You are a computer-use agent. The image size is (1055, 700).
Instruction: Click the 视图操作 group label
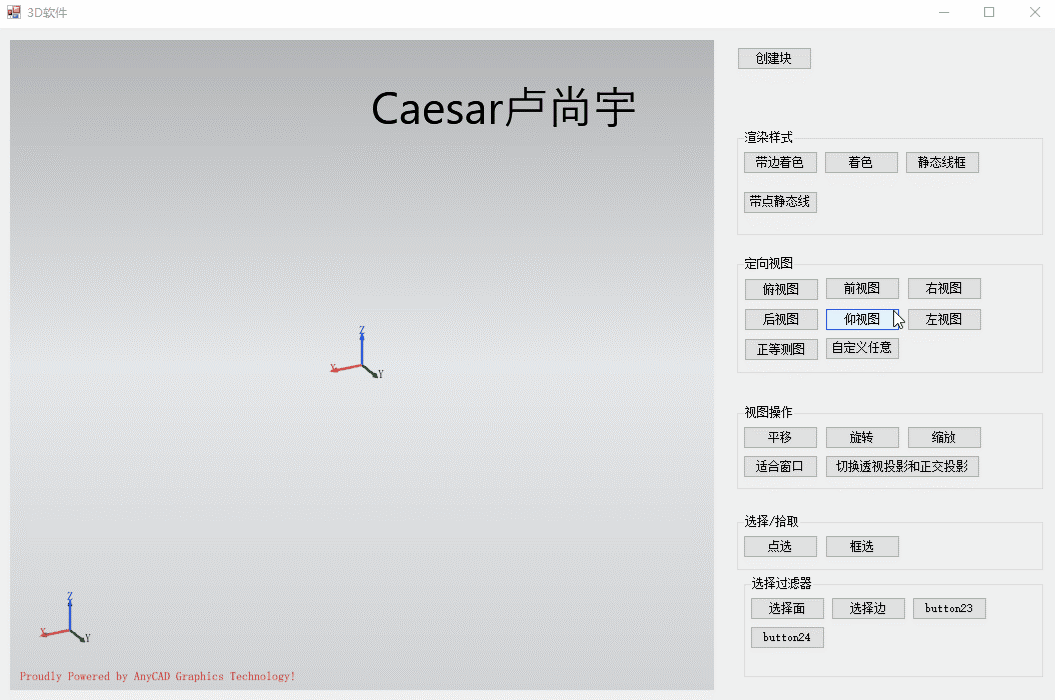pyautogui.click(x=768, y=412)
